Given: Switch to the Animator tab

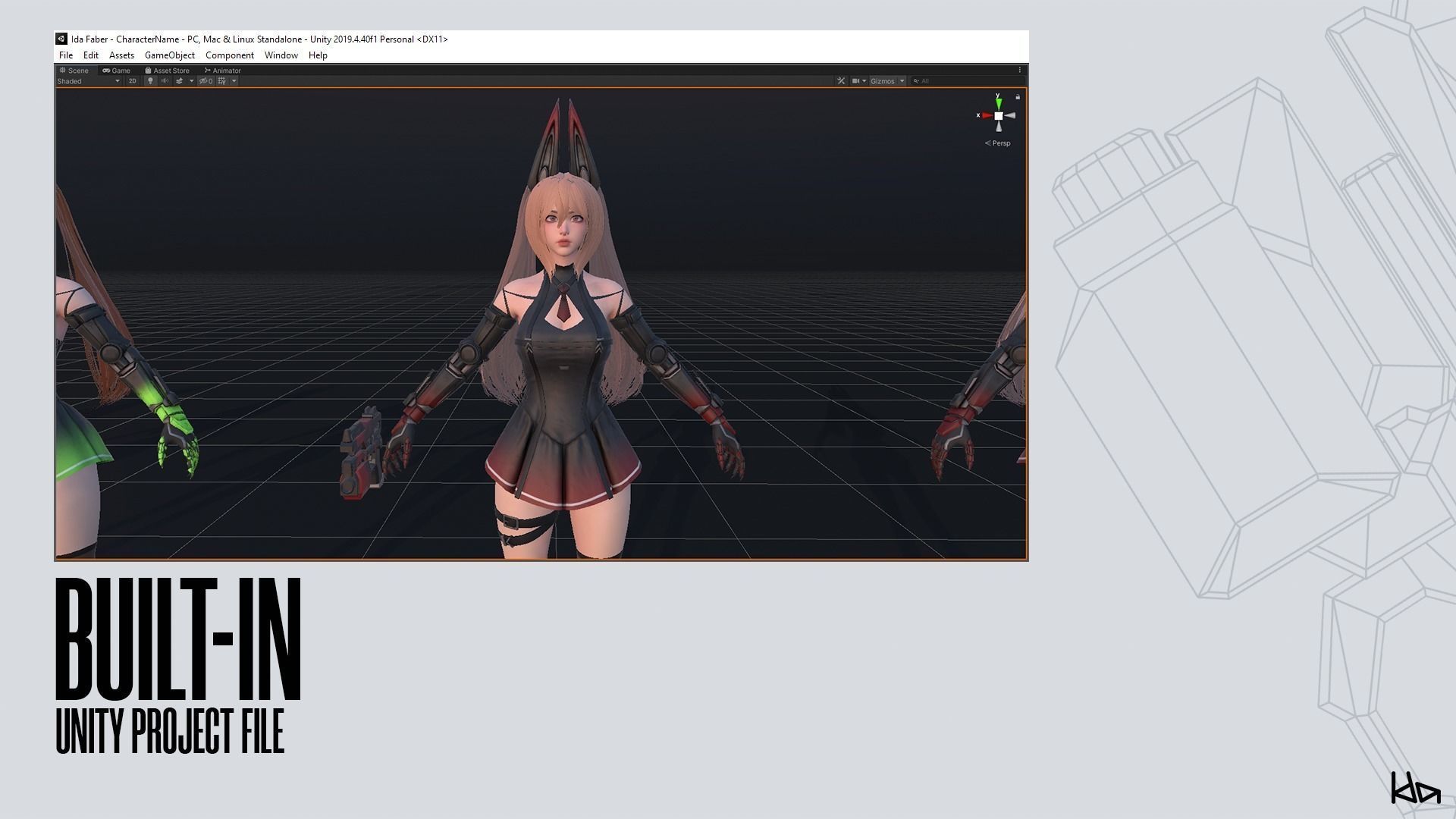Looking at the screenshot, I should (222, 71).
